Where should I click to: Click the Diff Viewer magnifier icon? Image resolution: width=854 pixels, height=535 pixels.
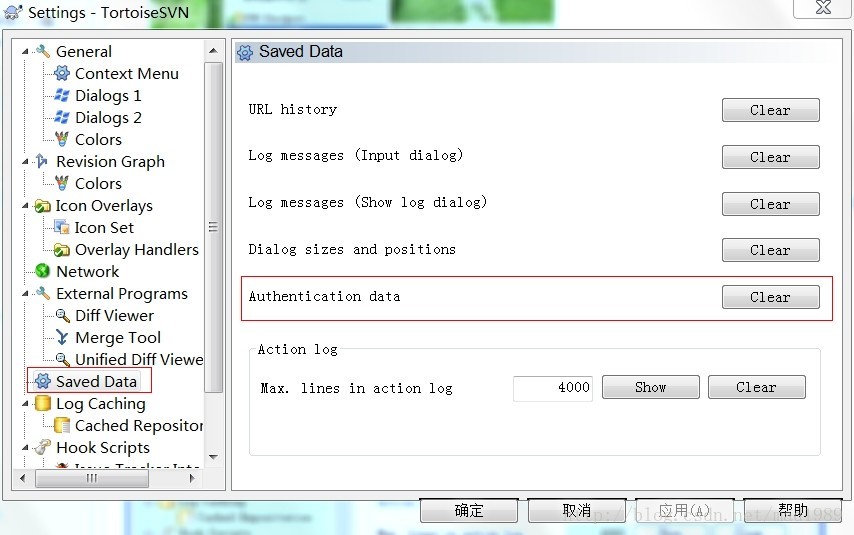63,315
